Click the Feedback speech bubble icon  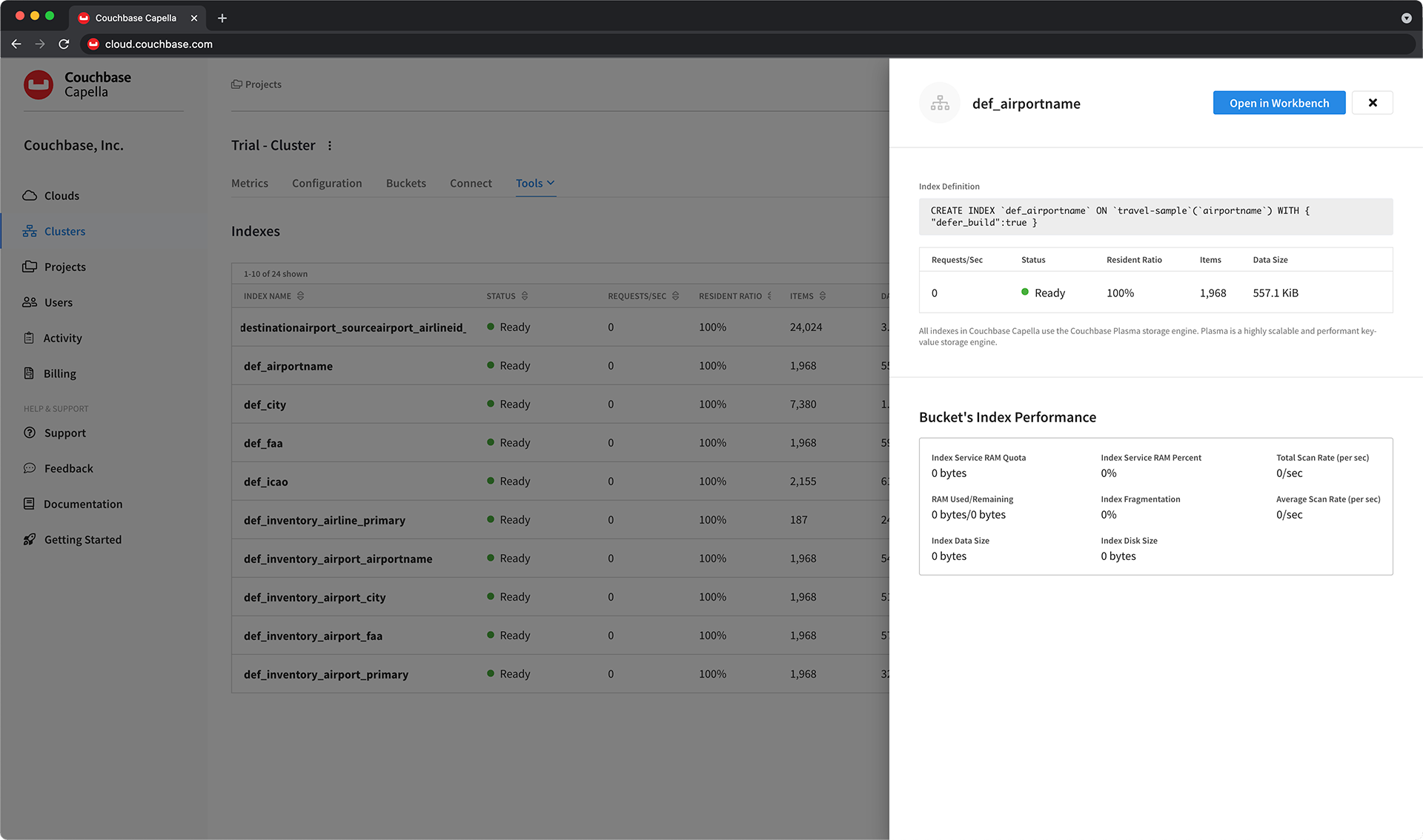[x=30, y=468]
